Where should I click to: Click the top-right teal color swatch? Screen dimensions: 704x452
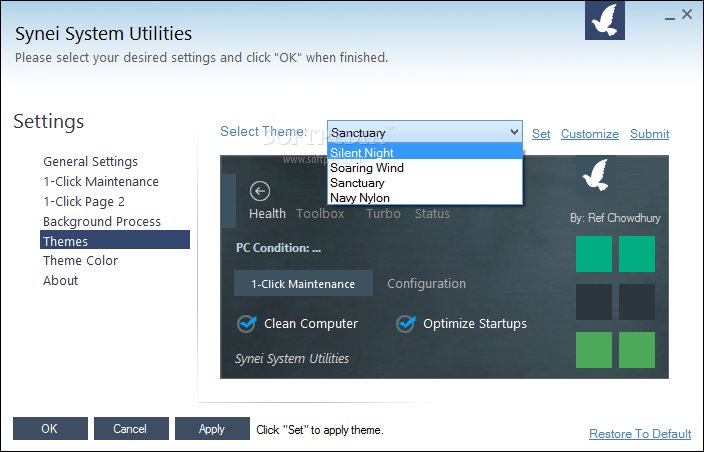pyautogui.click(x=637, y=254)
